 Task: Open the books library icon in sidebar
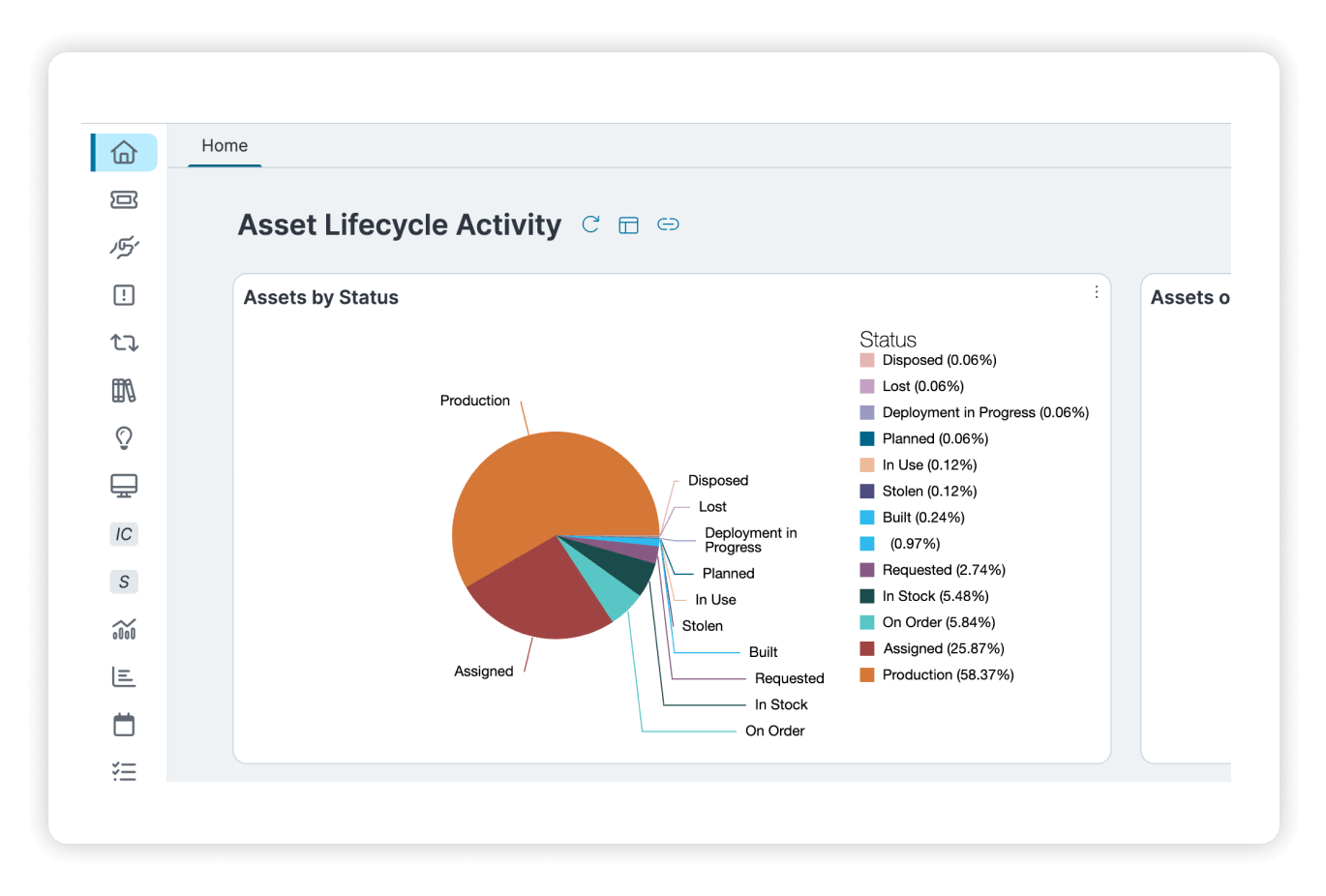coord(124,390)
